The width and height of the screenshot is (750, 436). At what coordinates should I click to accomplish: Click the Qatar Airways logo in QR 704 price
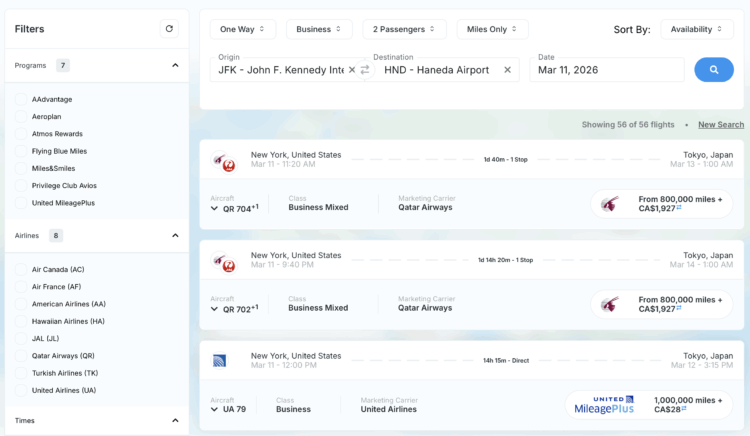[x=610, y=204]
